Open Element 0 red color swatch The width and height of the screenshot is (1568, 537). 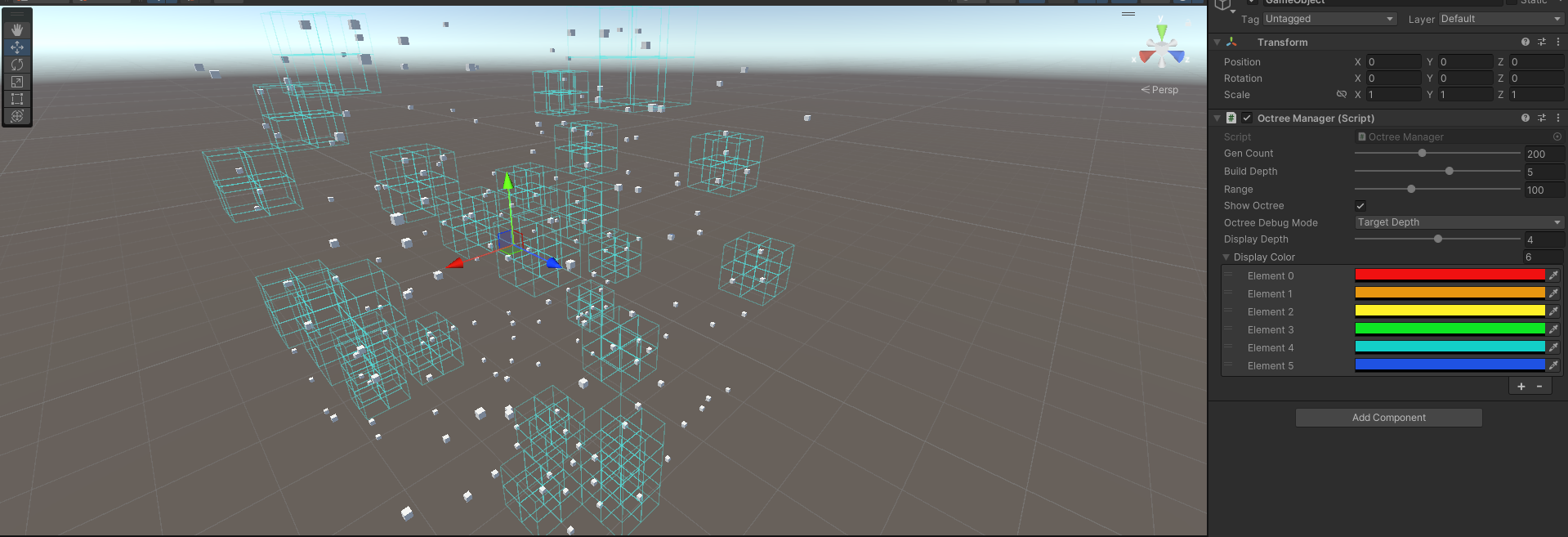1450,275
